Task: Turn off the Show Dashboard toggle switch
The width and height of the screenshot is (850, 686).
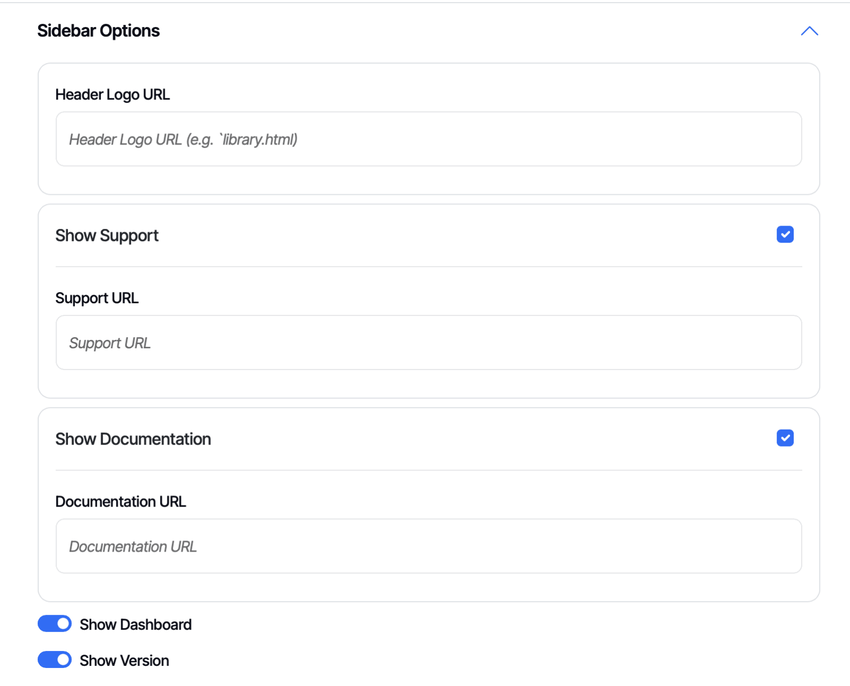Action: click(55, 624)
